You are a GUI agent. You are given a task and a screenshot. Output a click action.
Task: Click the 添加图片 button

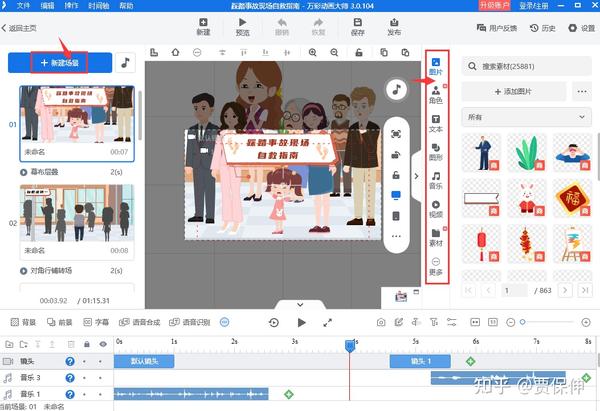514,91
